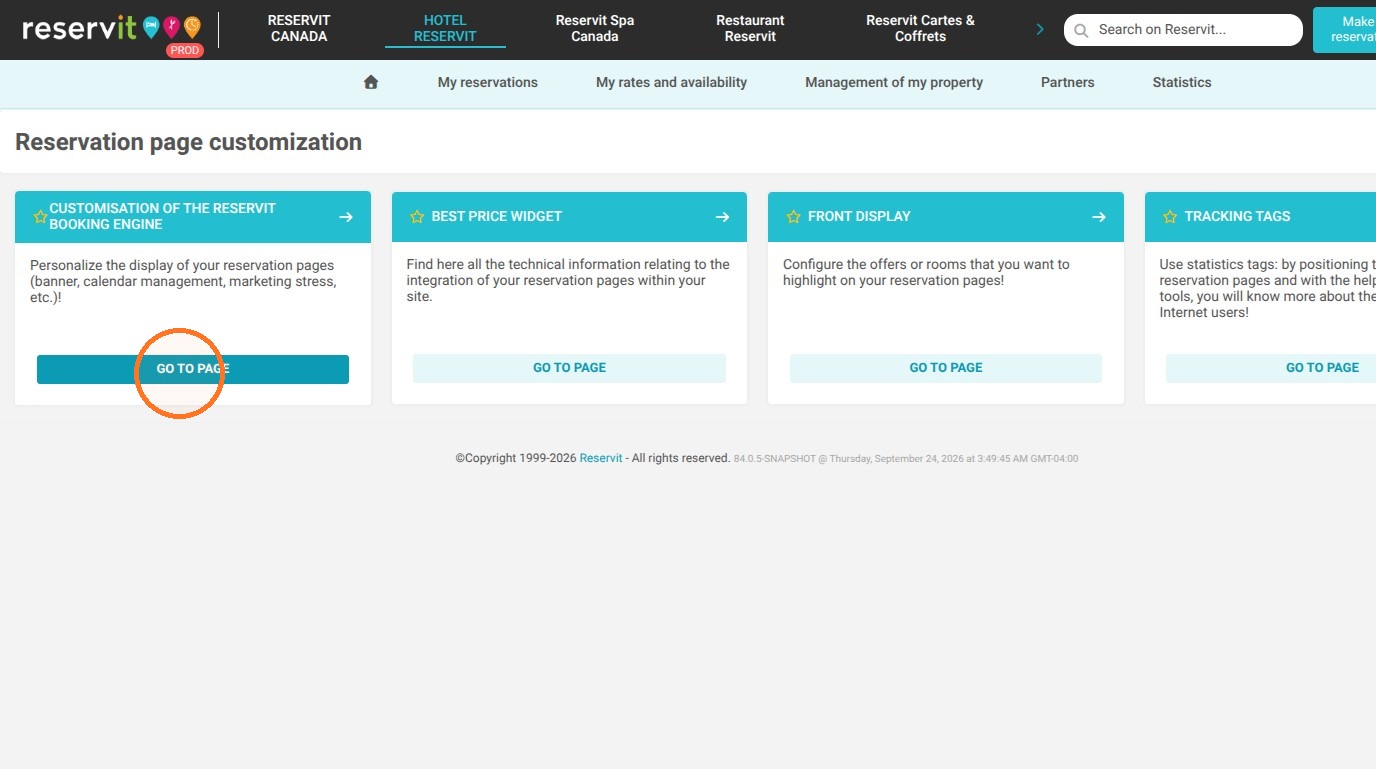This screenshot has width=1376, height=769.
Task: Click the search magnifier icon
Action: [x=1081, y=30]
